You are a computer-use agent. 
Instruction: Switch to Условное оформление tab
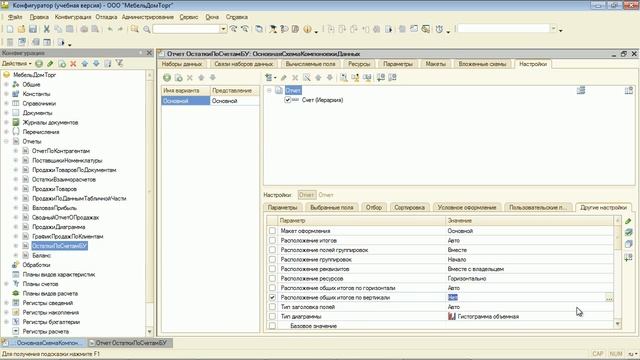467,207
